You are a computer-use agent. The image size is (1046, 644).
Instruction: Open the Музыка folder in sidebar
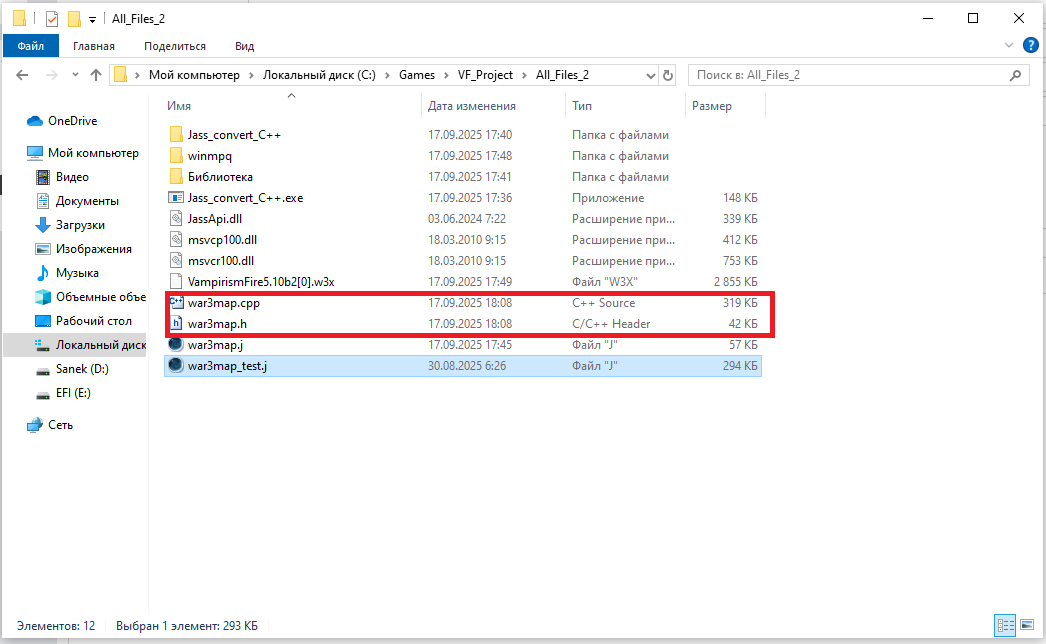click(77, 273)
